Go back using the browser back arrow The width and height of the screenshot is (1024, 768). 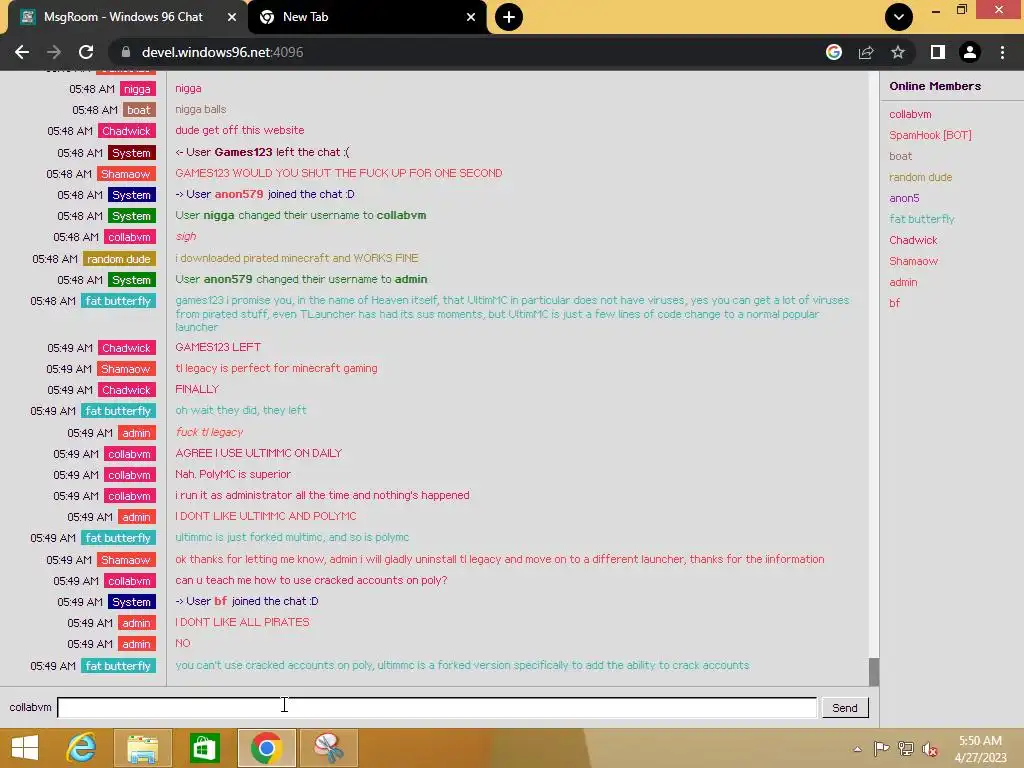[22, 52]
